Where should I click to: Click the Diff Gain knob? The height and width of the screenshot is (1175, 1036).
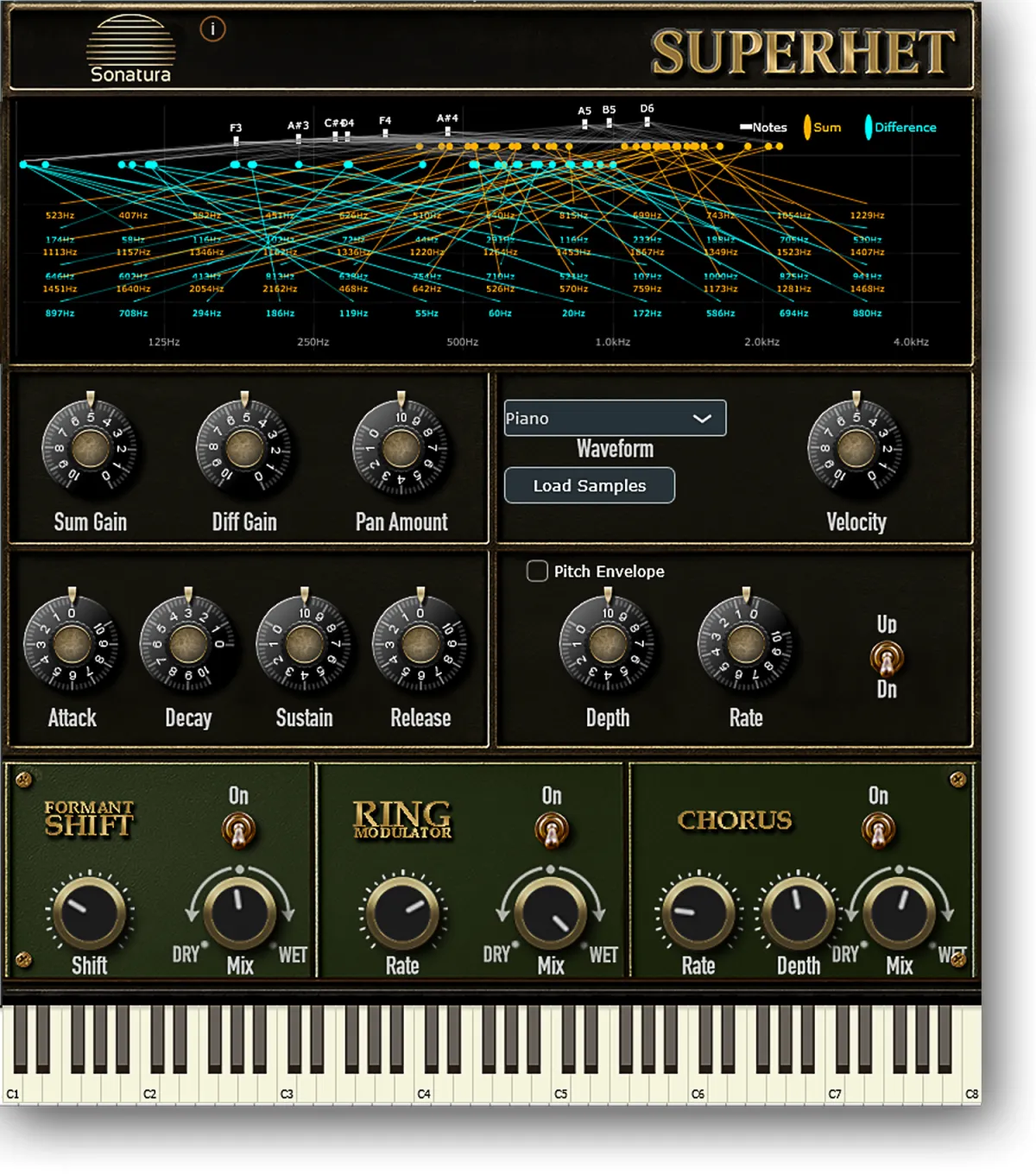tap(244, 448)
